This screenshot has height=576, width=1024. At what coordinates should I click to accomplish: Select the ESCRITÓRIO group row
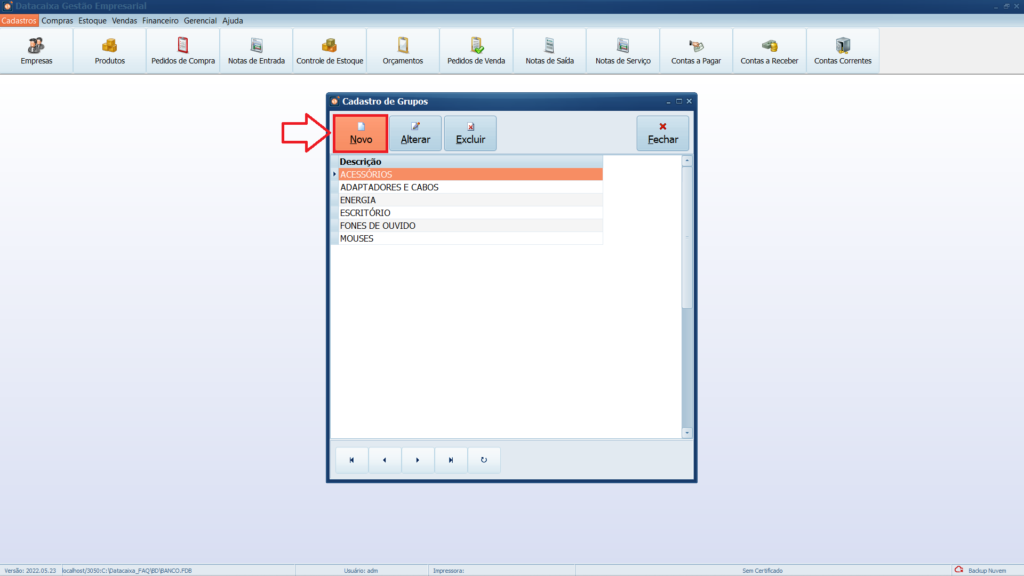click(x=470, y=213)
